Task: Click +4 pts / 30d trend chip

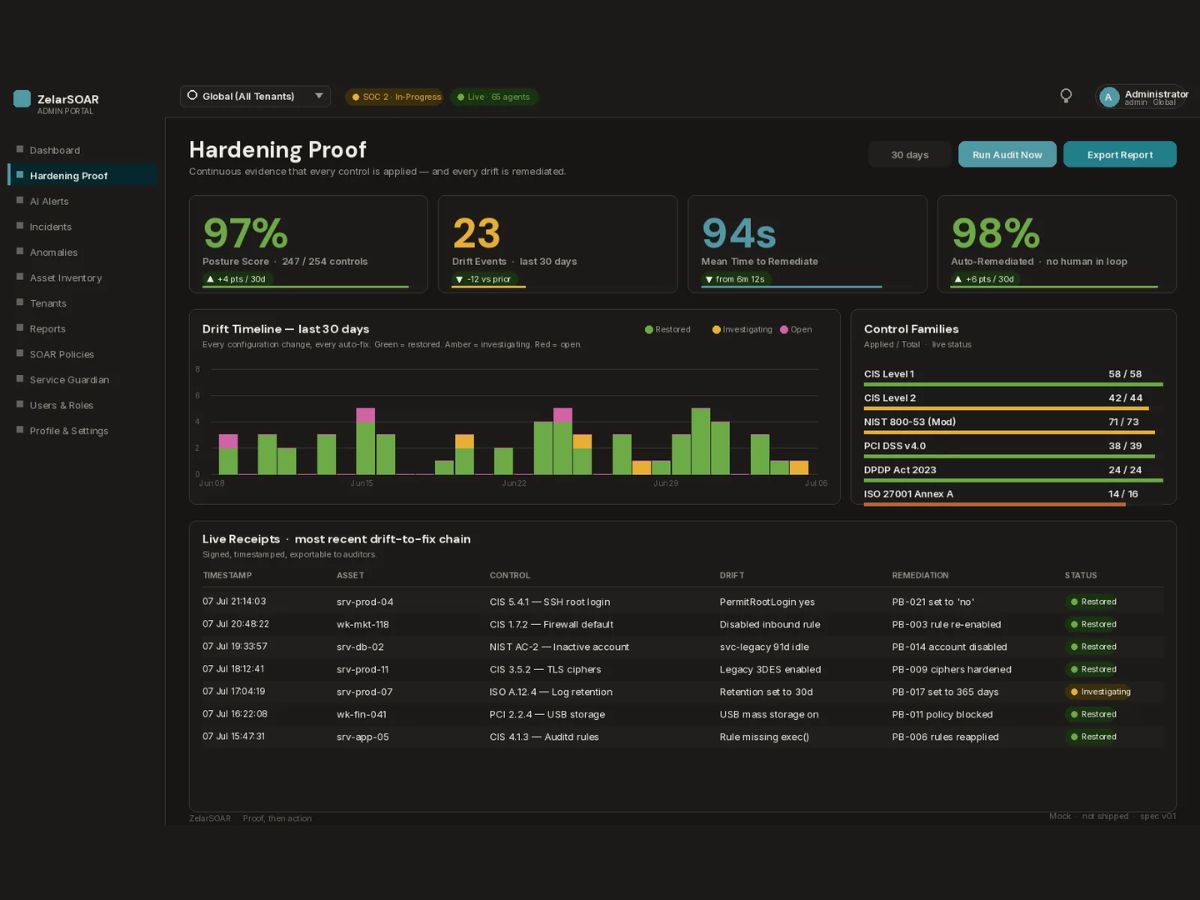Action: (x=236, y=279)
